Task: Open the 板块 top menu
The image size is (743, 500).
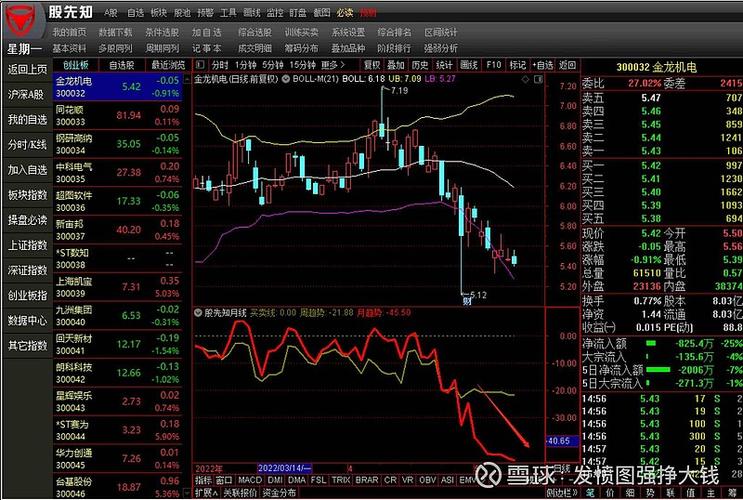Action: click(x=158, y=13)
